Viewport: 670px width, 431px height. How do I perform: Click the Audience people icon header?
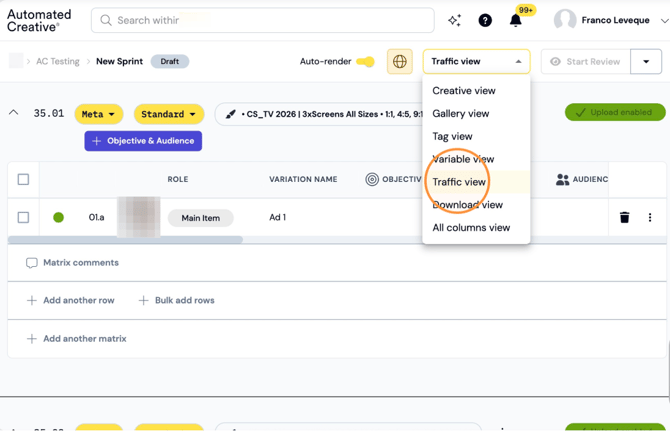(562, 179)
